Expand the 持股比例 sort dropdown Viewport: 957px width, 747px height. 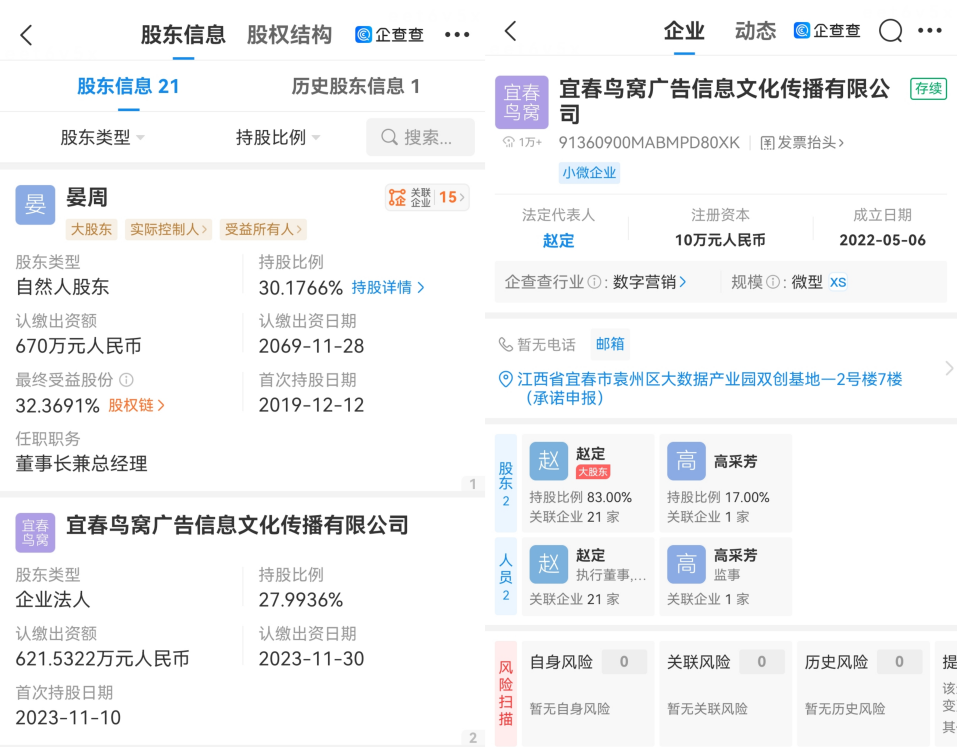(x=278, y=138)
